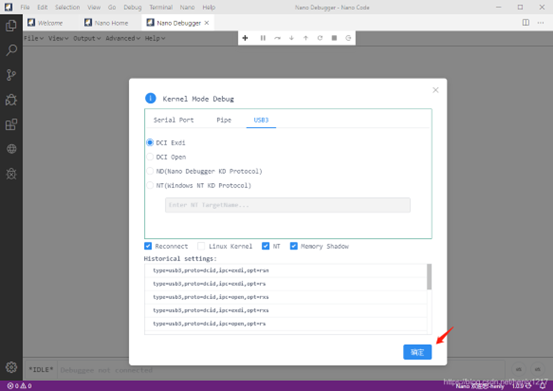Expand the debugger File dropdown menu
The width and height of the screenshot is (553, 391).
click(x=34, y=38)
